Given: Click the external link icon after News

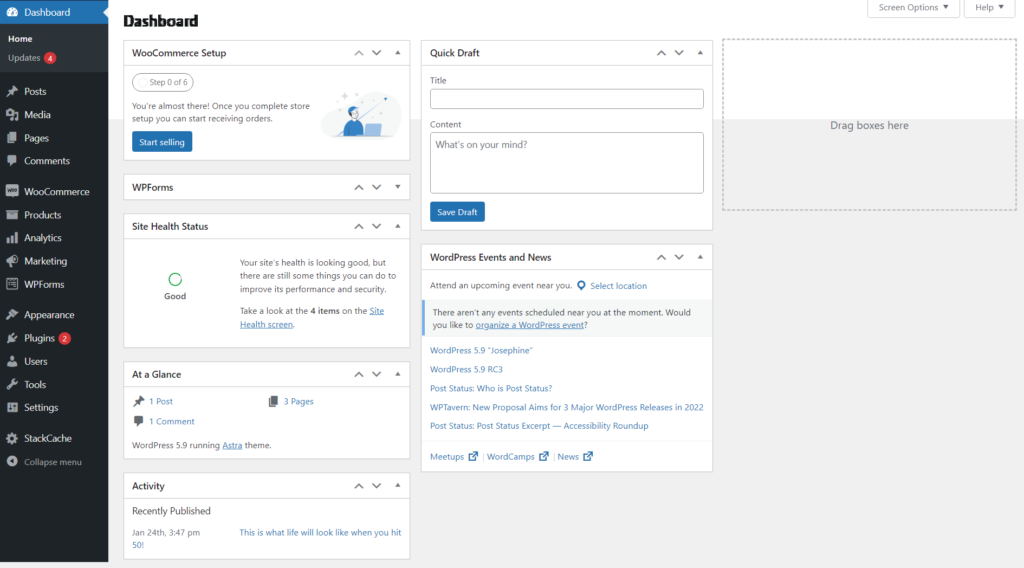Looking at the screenshot, I should click(x=588, y=456).
